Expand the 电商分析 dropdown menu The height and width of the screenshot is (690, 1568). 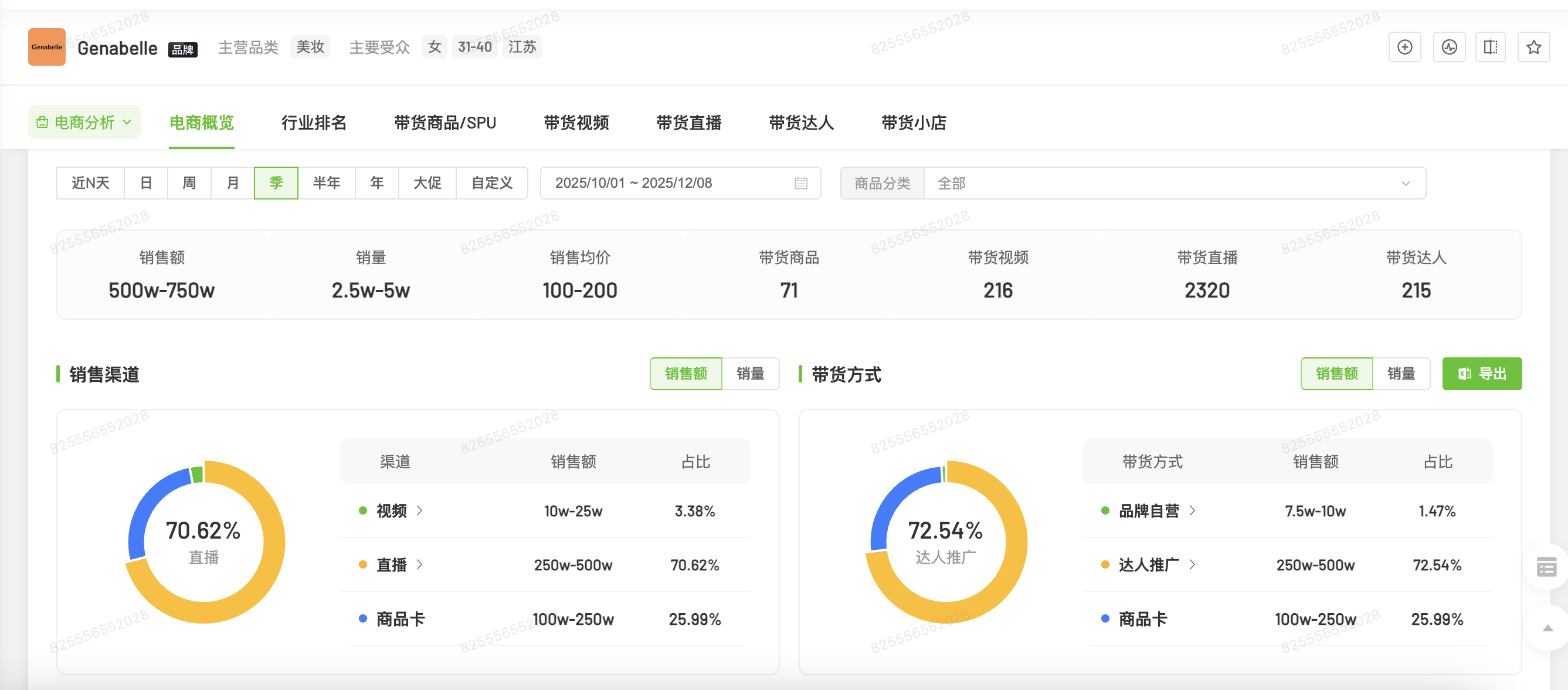point(127,122)
